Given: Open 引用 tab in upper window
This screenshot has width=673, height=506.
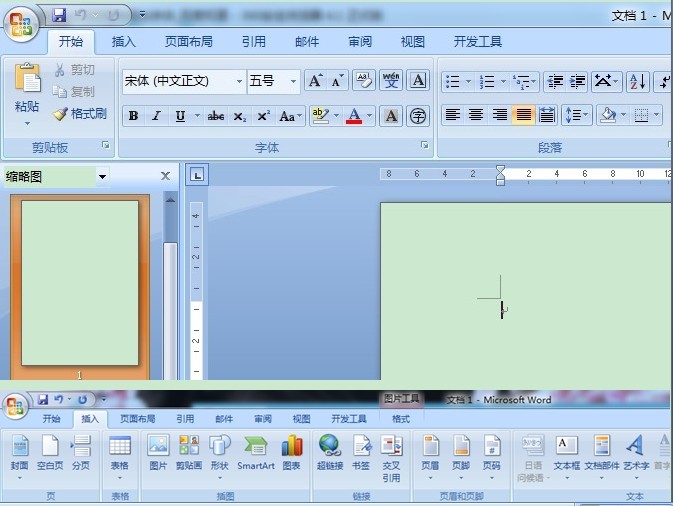Looking at the screenshot, I should pyautogui.click(x=254, y=42).
